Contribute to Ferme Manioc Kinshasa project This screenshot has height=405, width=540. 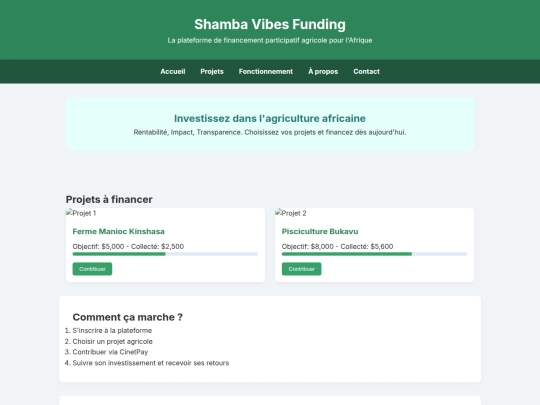point(92,269)
